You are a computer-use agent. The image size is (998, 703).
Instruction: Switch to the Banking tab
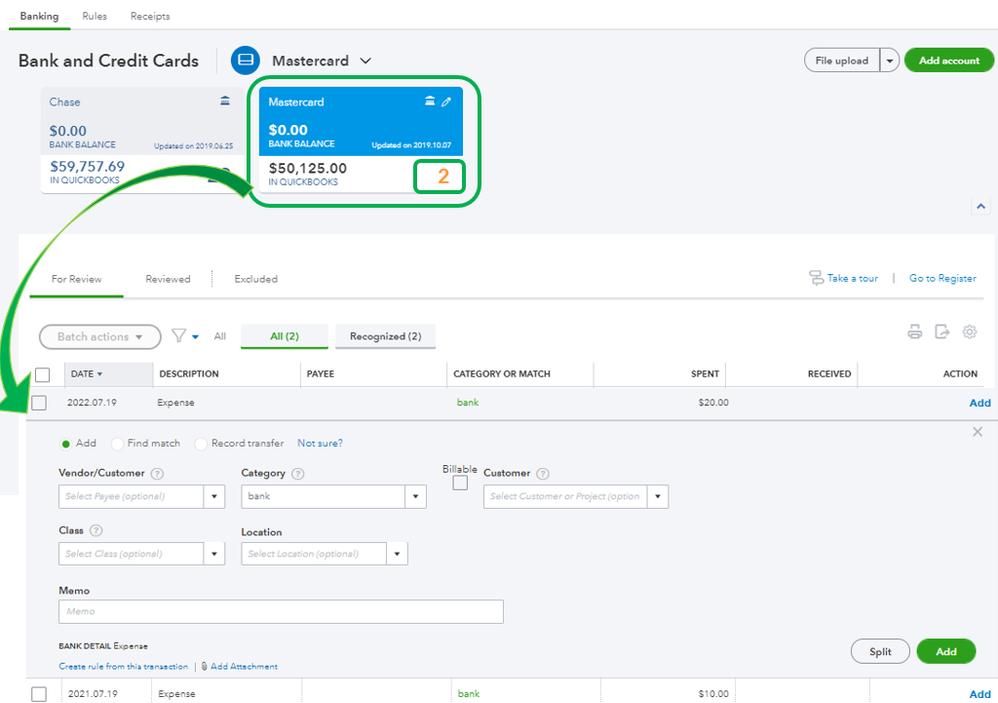pyautogui.click(x=39, y=16)
